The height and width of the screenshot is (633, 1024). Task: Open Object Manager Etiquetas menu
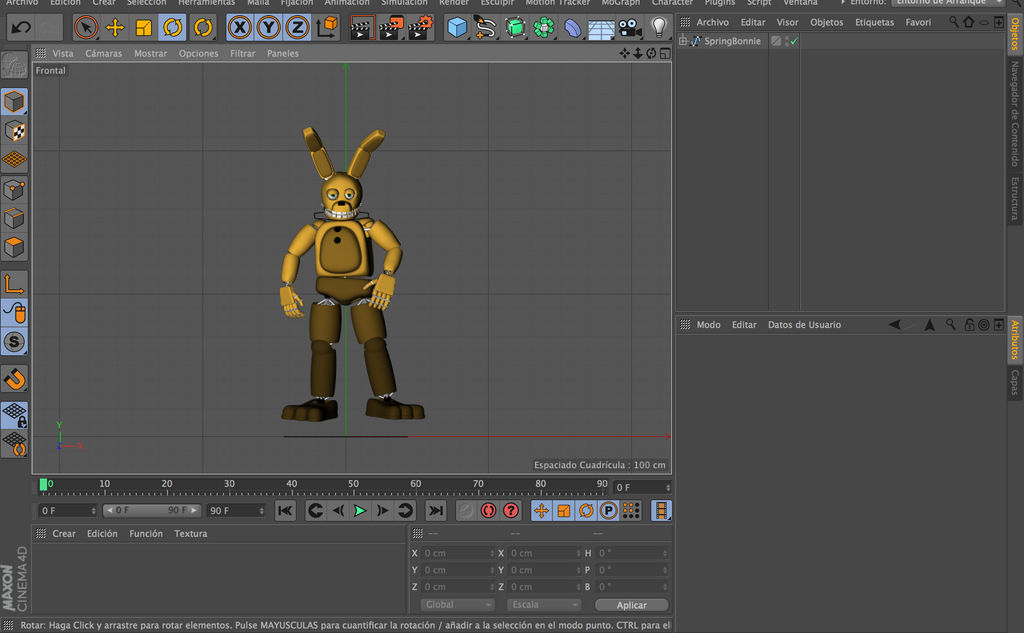click(874, 22)
